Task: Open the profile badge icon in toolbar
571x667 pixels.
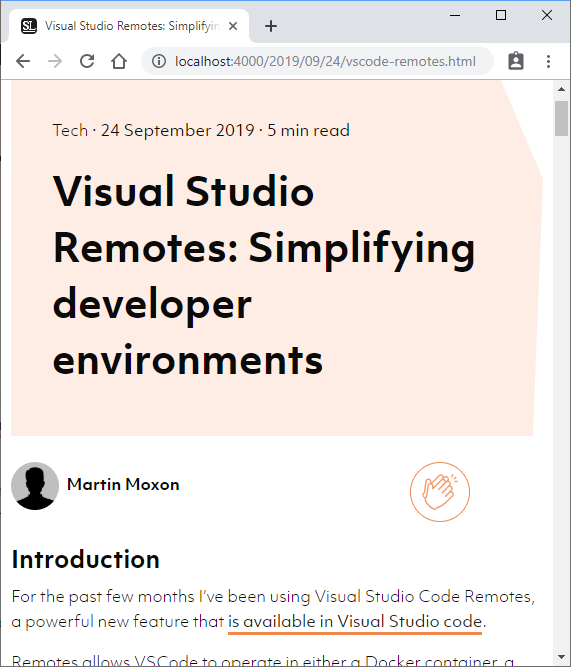Action: pyautogui.click(x=516, y=61)
